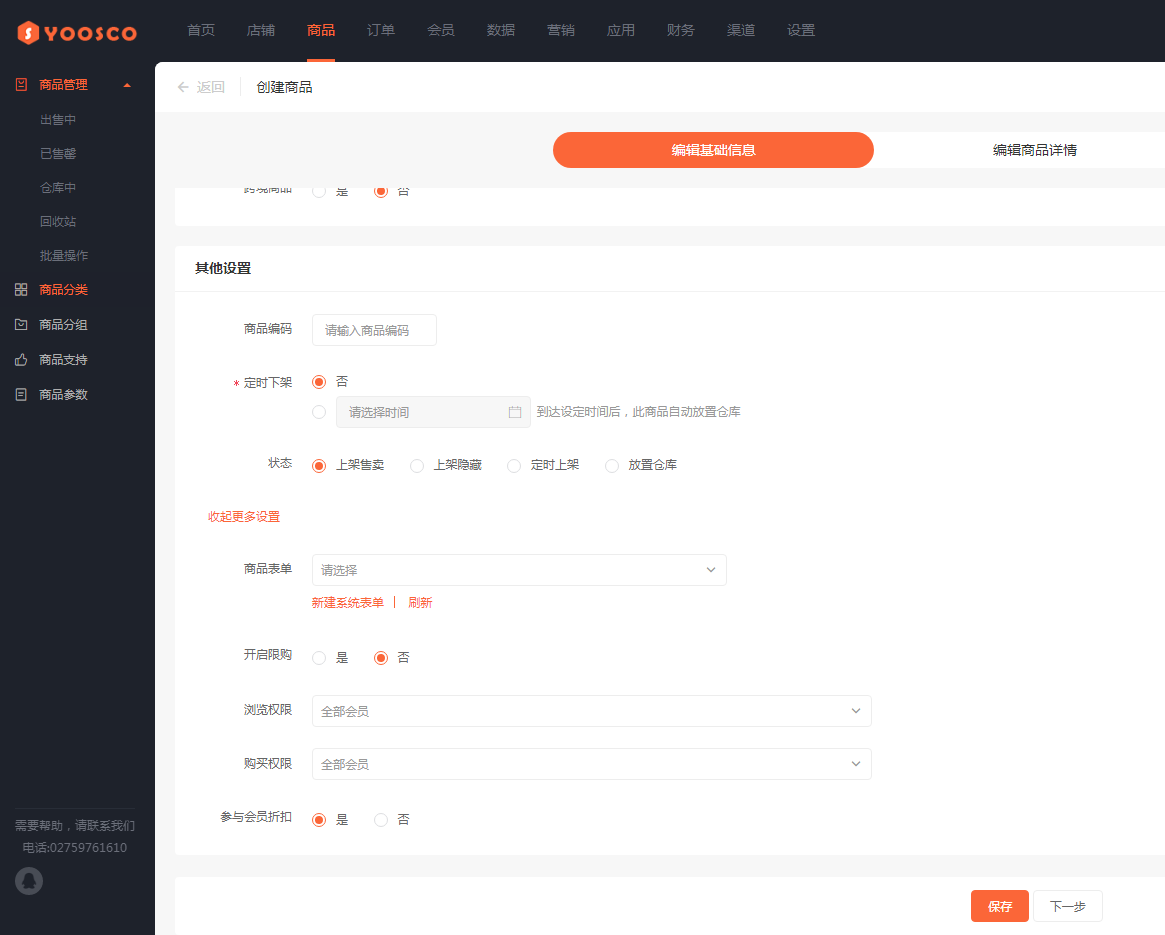The width and height of the screenshot is (1165, 935).
Task: Open the 营销 top menu
Action: (561, 30)
